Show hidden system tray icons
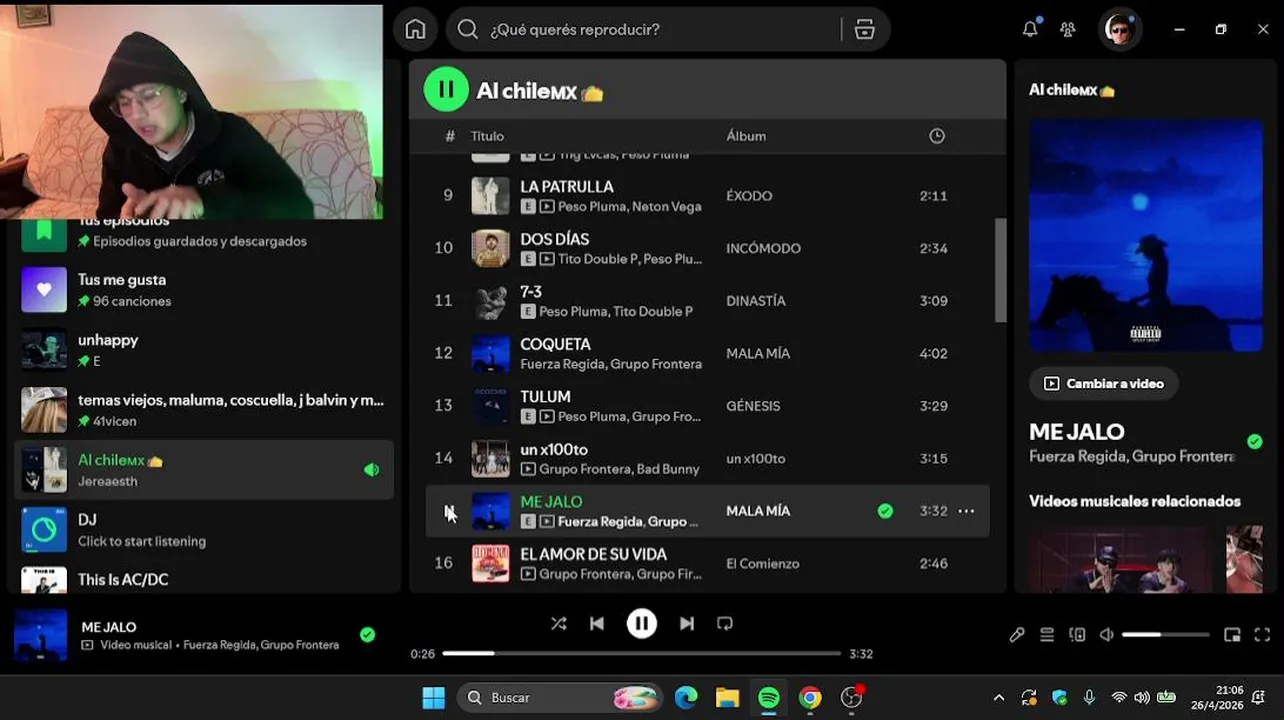 pos(998,698)
